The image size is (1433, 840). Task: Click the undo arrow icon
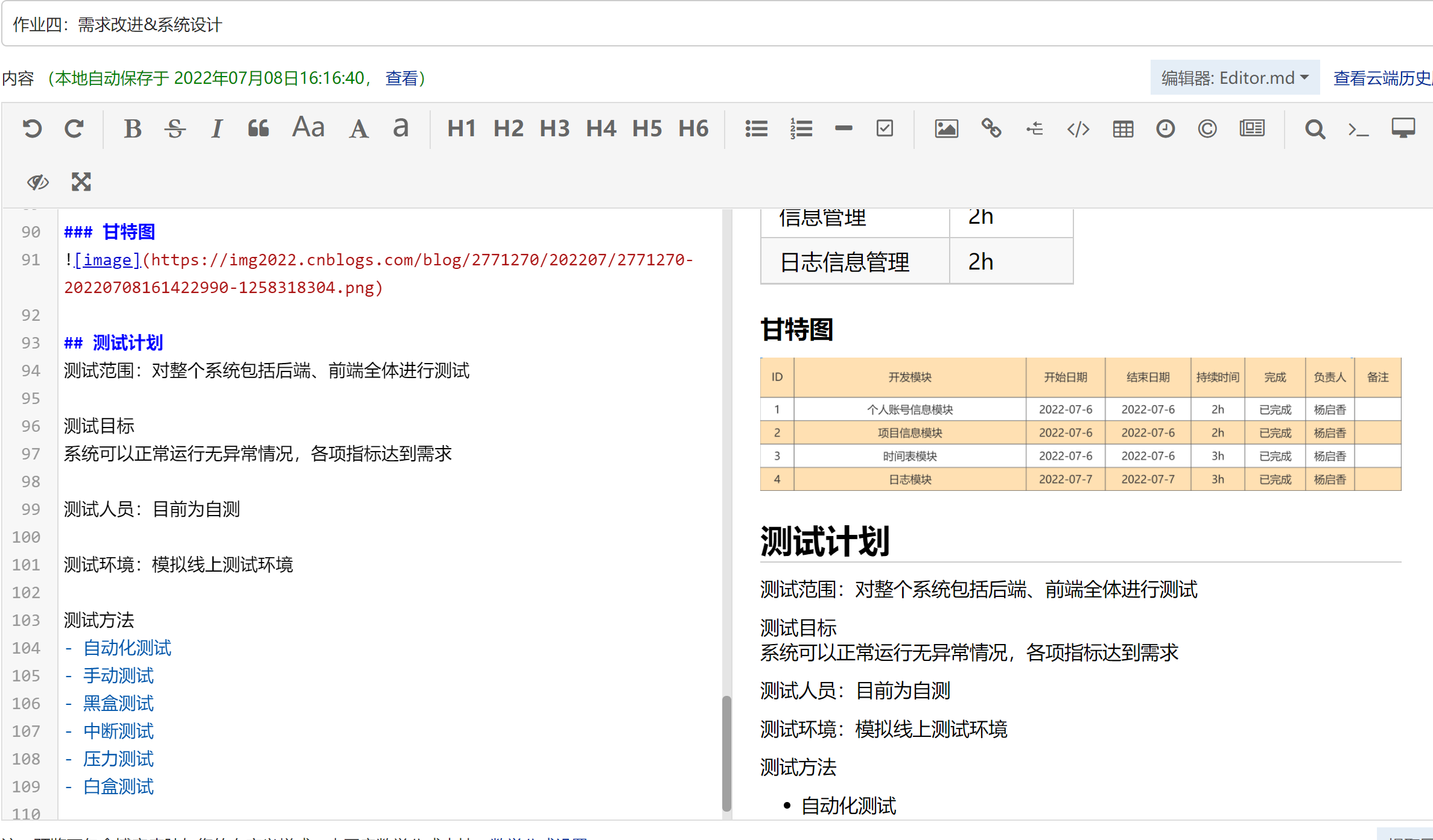(33, 128)
